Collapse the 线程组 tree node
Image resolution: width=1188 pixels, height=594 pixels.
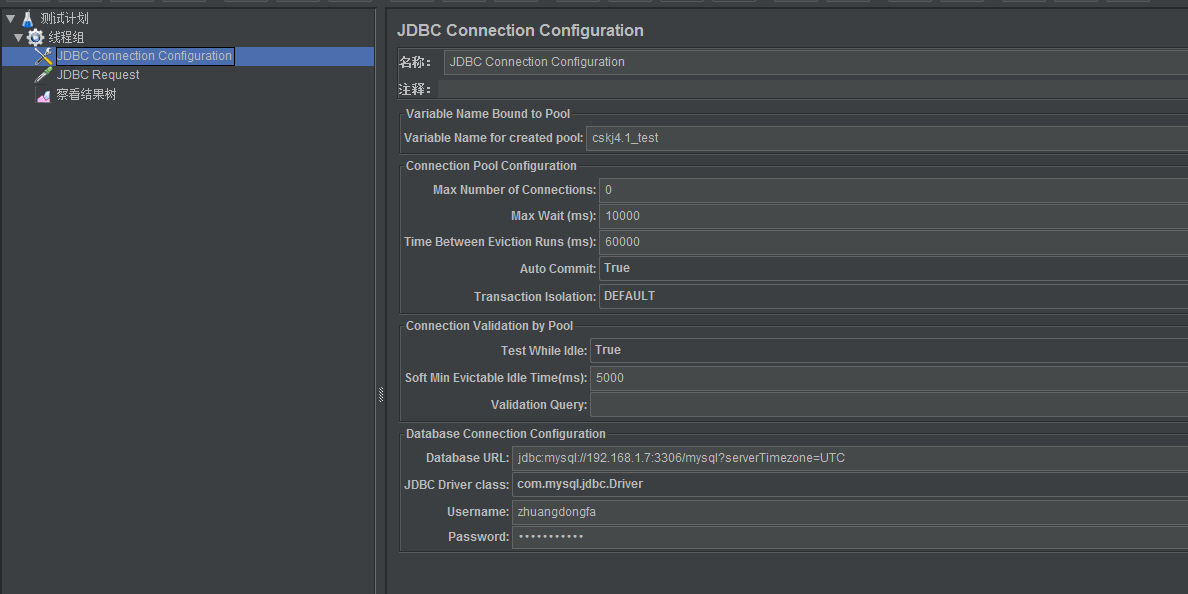click(x=19, y=38)
